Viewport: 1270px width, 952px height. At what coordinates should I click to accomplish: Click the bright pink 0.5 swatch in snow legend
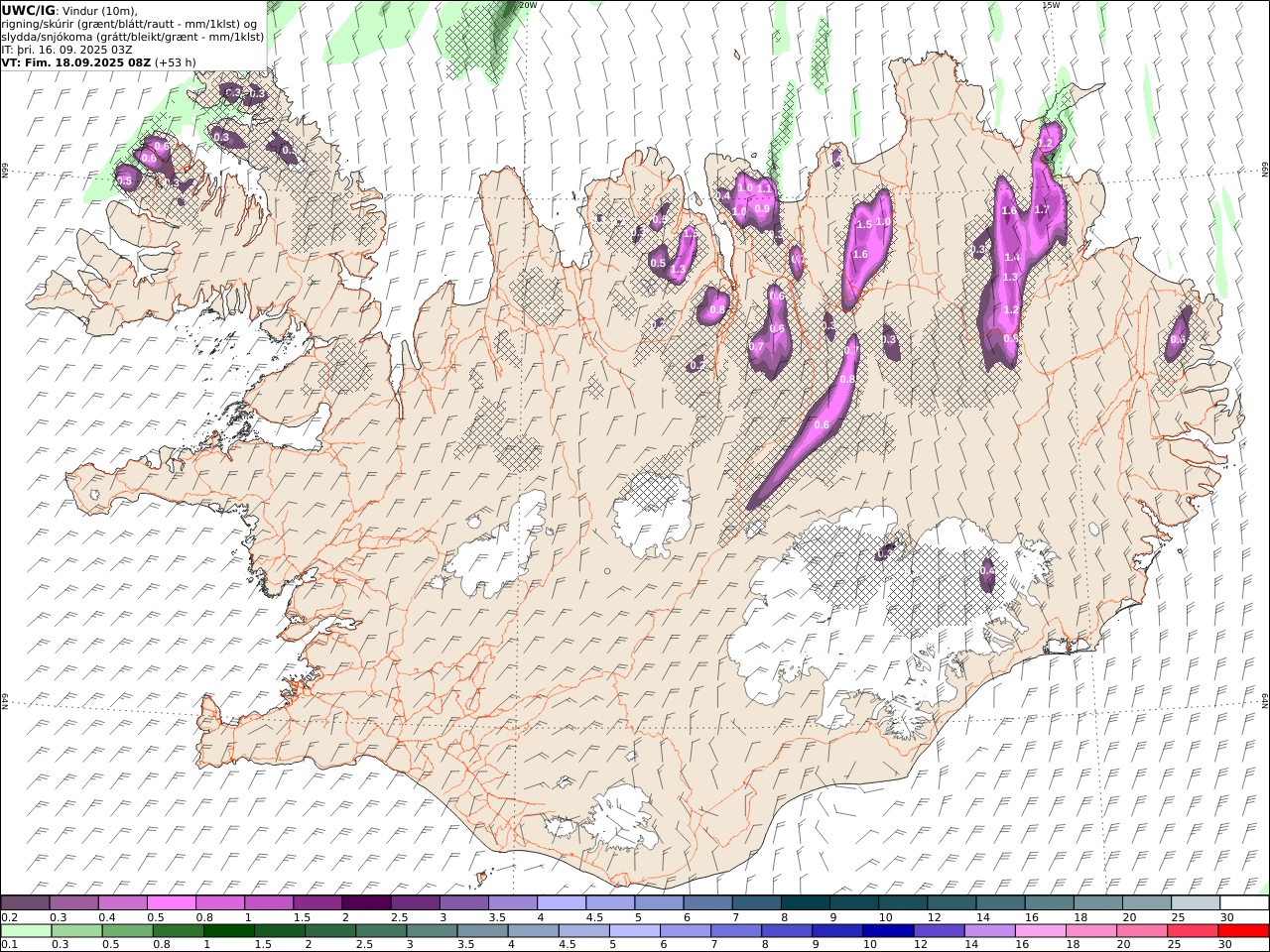click(172, 902)
